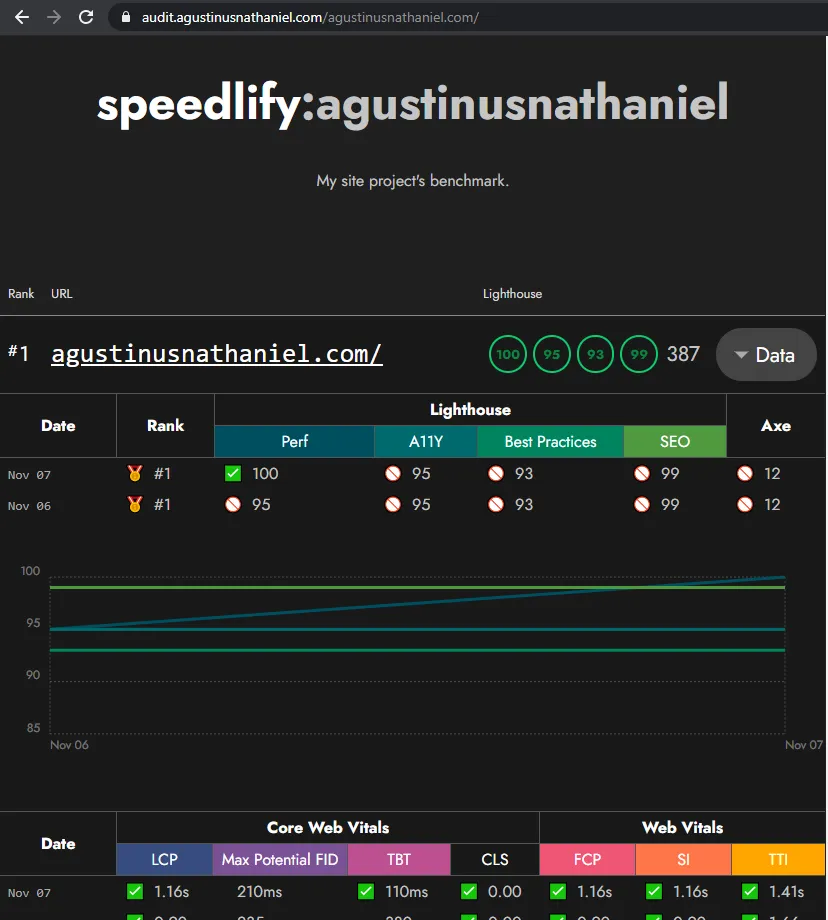The image size is (828, 920).
Task: Click the browser forward arrow
Action: click(x=54, y=17)
